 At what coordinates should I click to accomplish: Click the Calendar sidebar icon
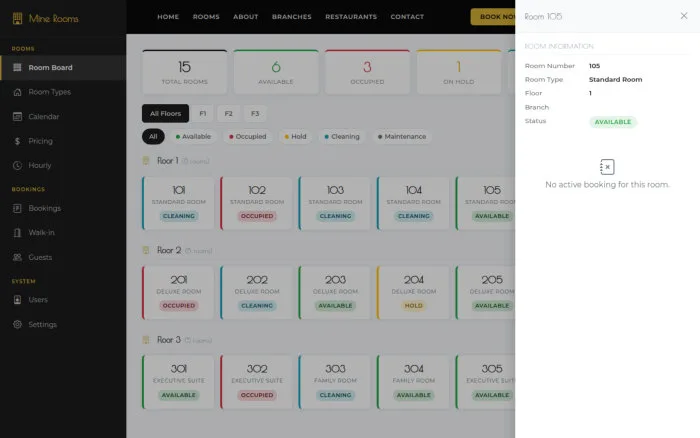click(17, 117)
